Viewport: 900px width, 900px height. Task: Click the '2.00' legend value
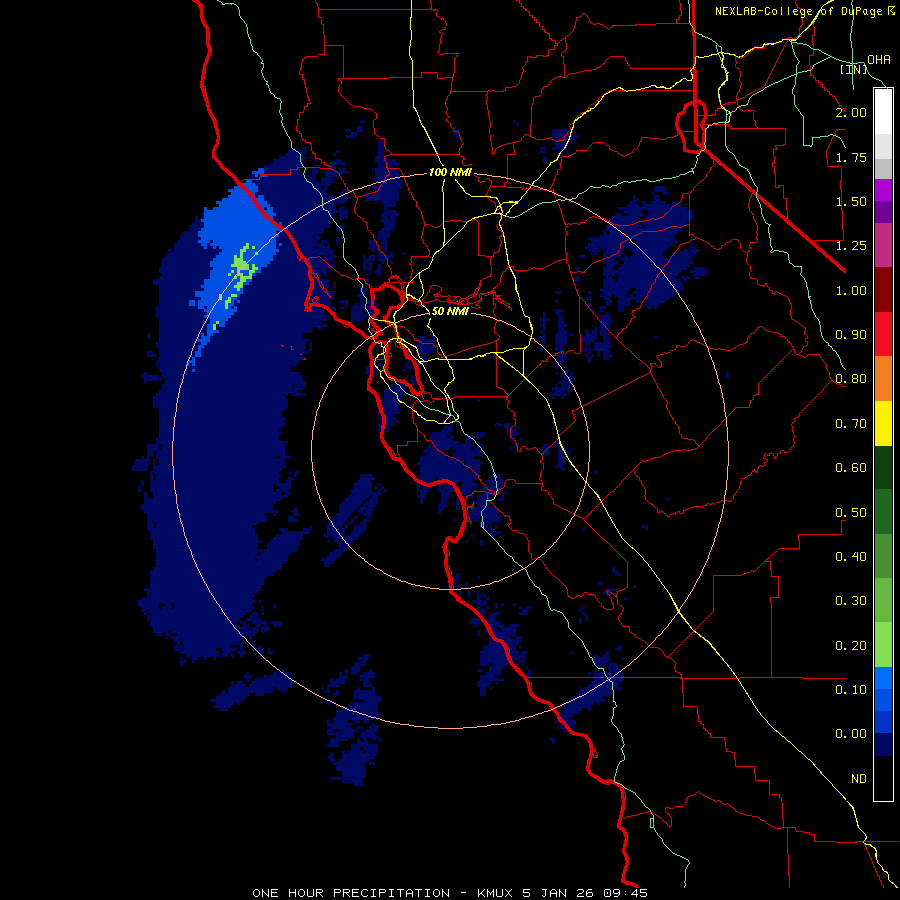851,112
